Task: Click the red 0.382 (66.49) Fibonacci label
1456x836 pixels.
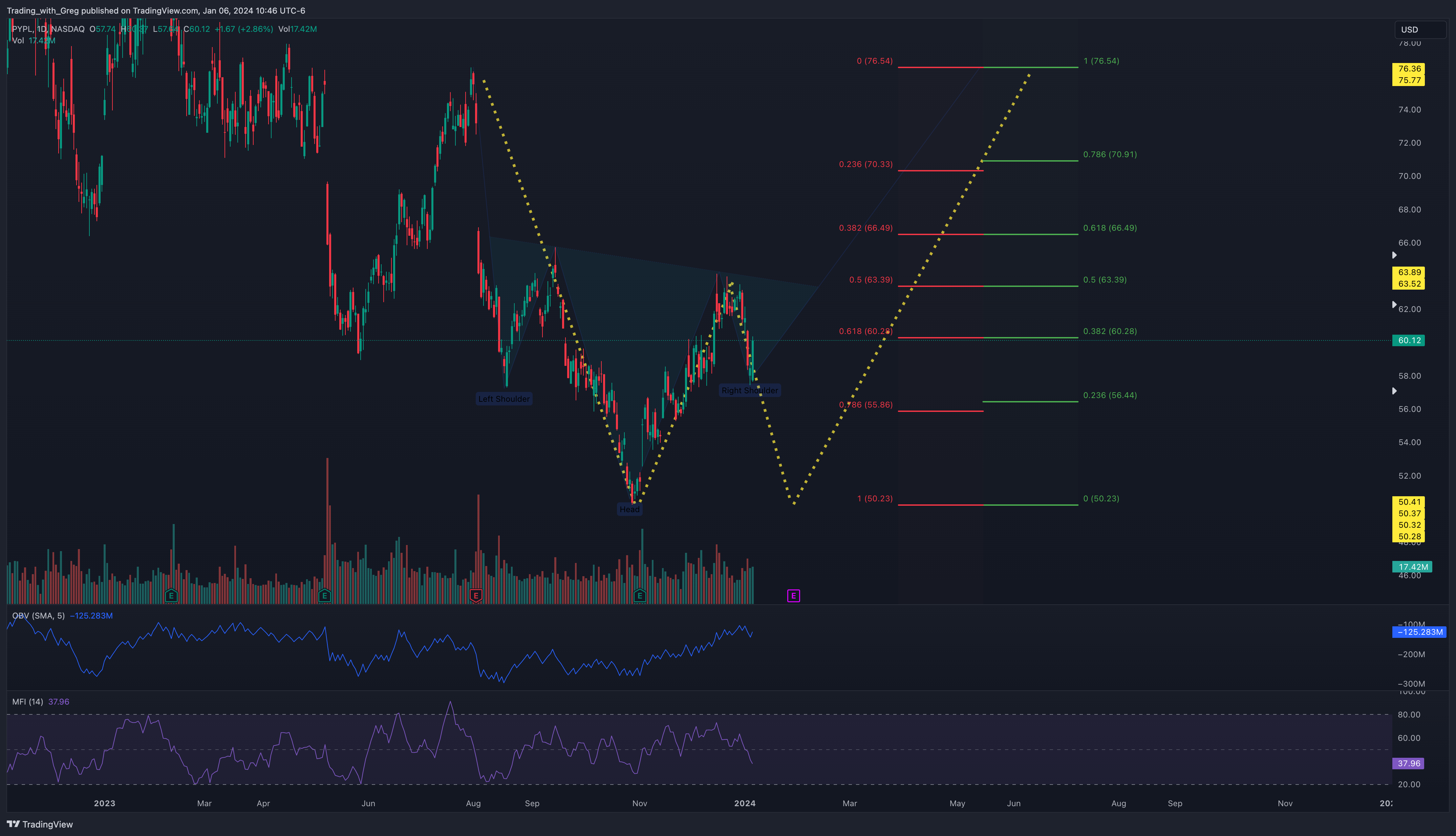Action: [x=865, y=228]
